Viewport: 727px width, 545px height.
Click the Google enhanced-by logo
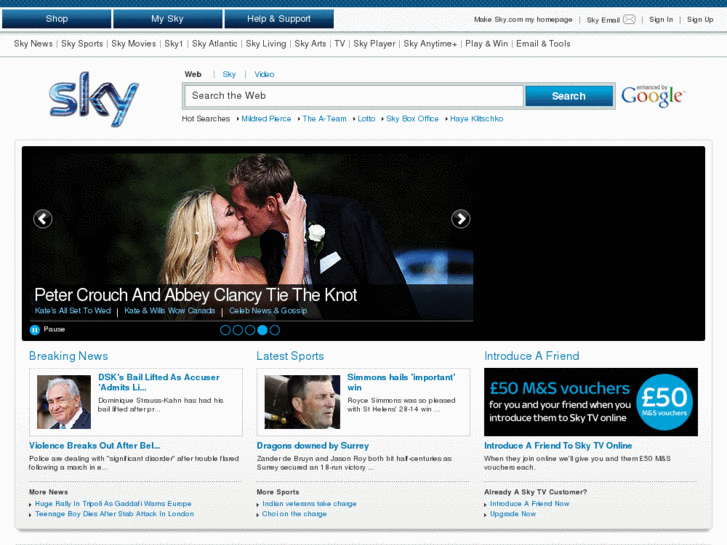pos(653,96)
